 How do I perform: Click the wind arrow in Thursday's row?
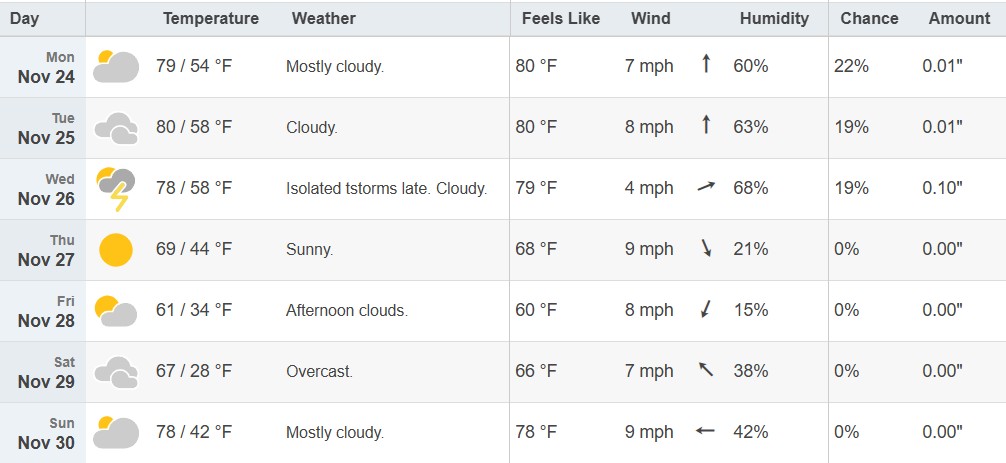(706, 249)
